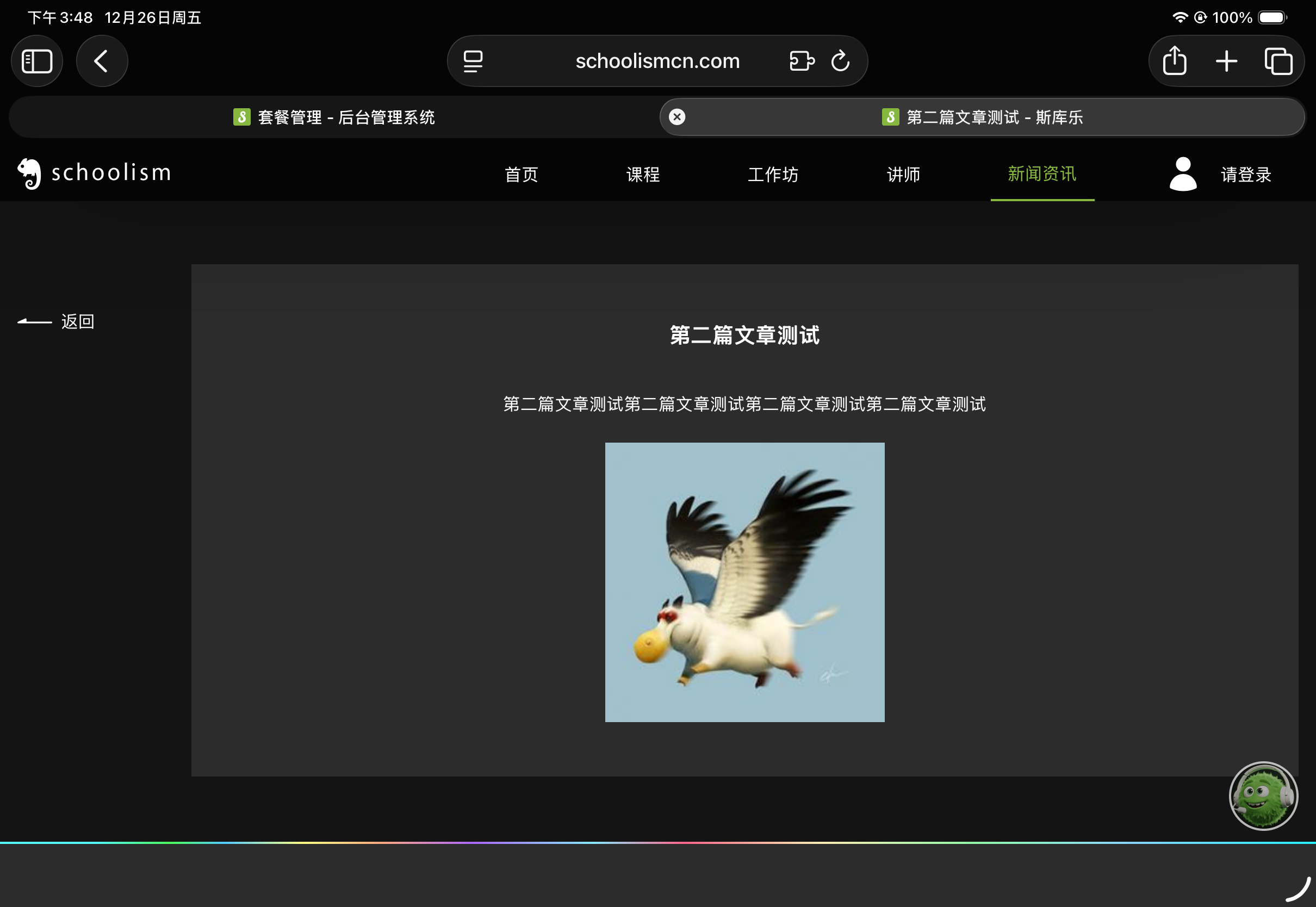This screenshot has height=907, width=1316.
Task: Click the schoolismcn.com address field
Action: (x=657, y=61)
